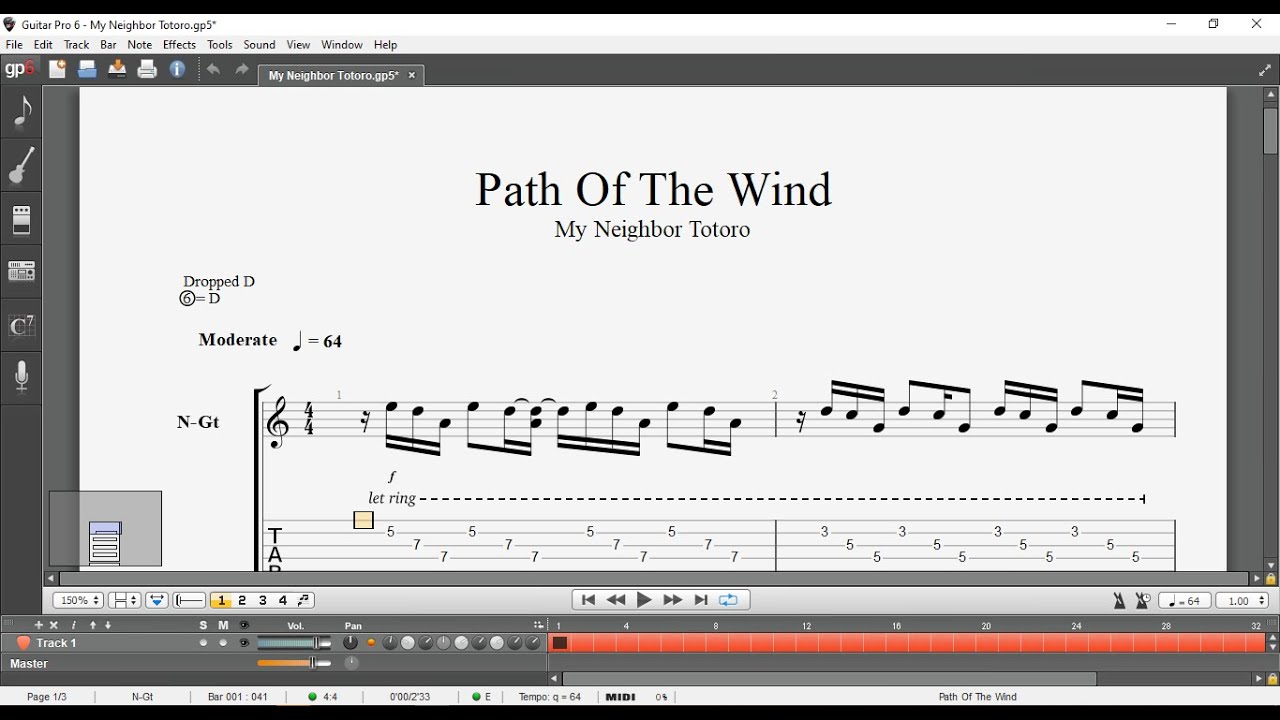The height and width of the screenshot is (720, 1280).
Task: Jump to the last bar
Action: pyautogui.click(x=701, y=600)
